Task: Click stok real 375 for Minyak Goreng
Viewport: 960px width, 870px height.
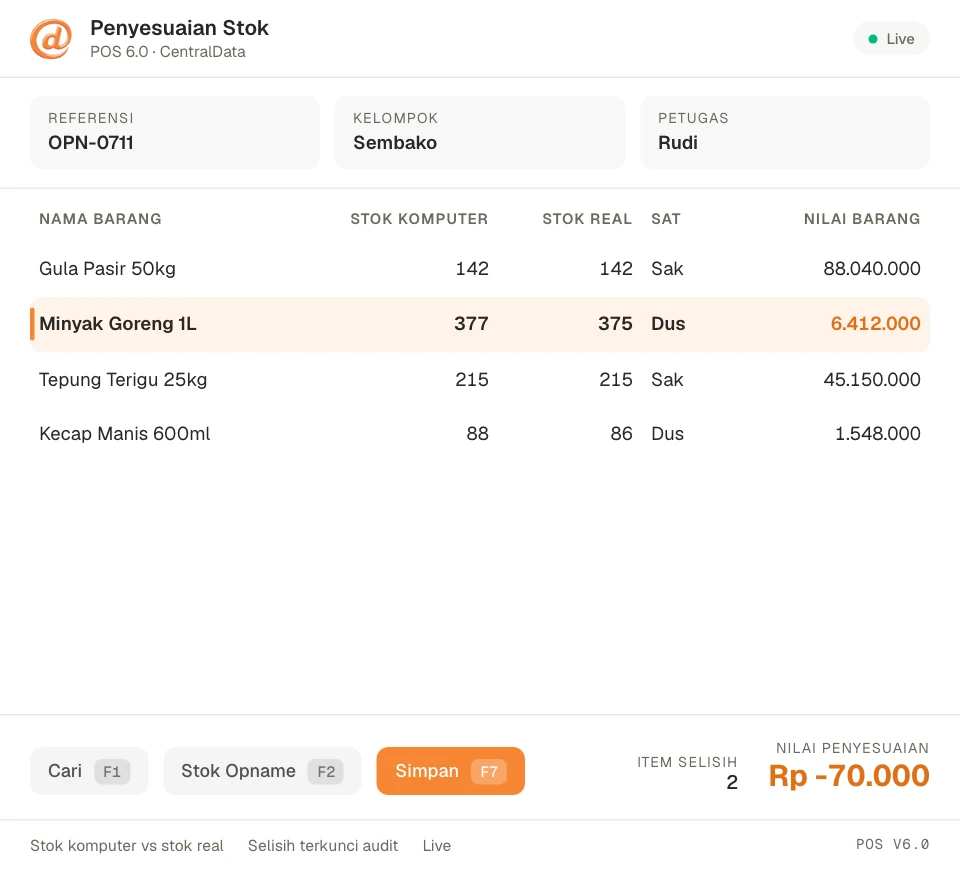Action: (x=615, y=323)
